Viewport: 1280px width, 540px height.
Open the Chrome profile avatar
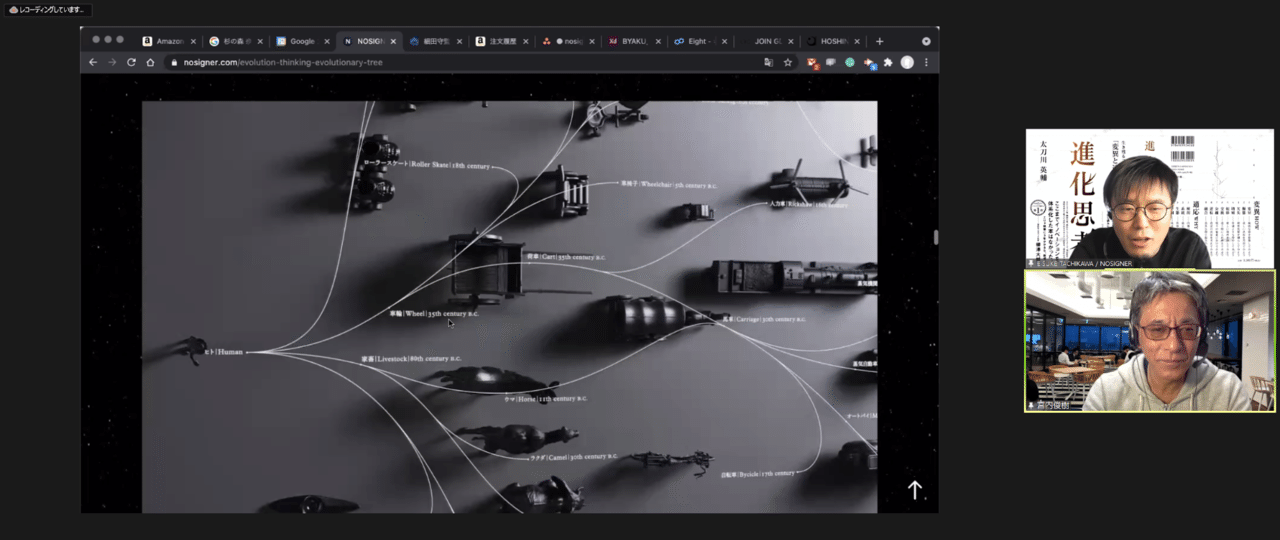pyautogui.click(x=907, y=62)
